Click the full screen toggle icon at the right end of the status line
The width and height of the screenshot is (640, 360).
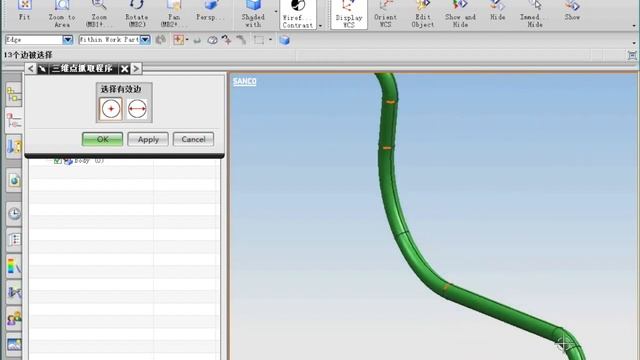(632, 55)
